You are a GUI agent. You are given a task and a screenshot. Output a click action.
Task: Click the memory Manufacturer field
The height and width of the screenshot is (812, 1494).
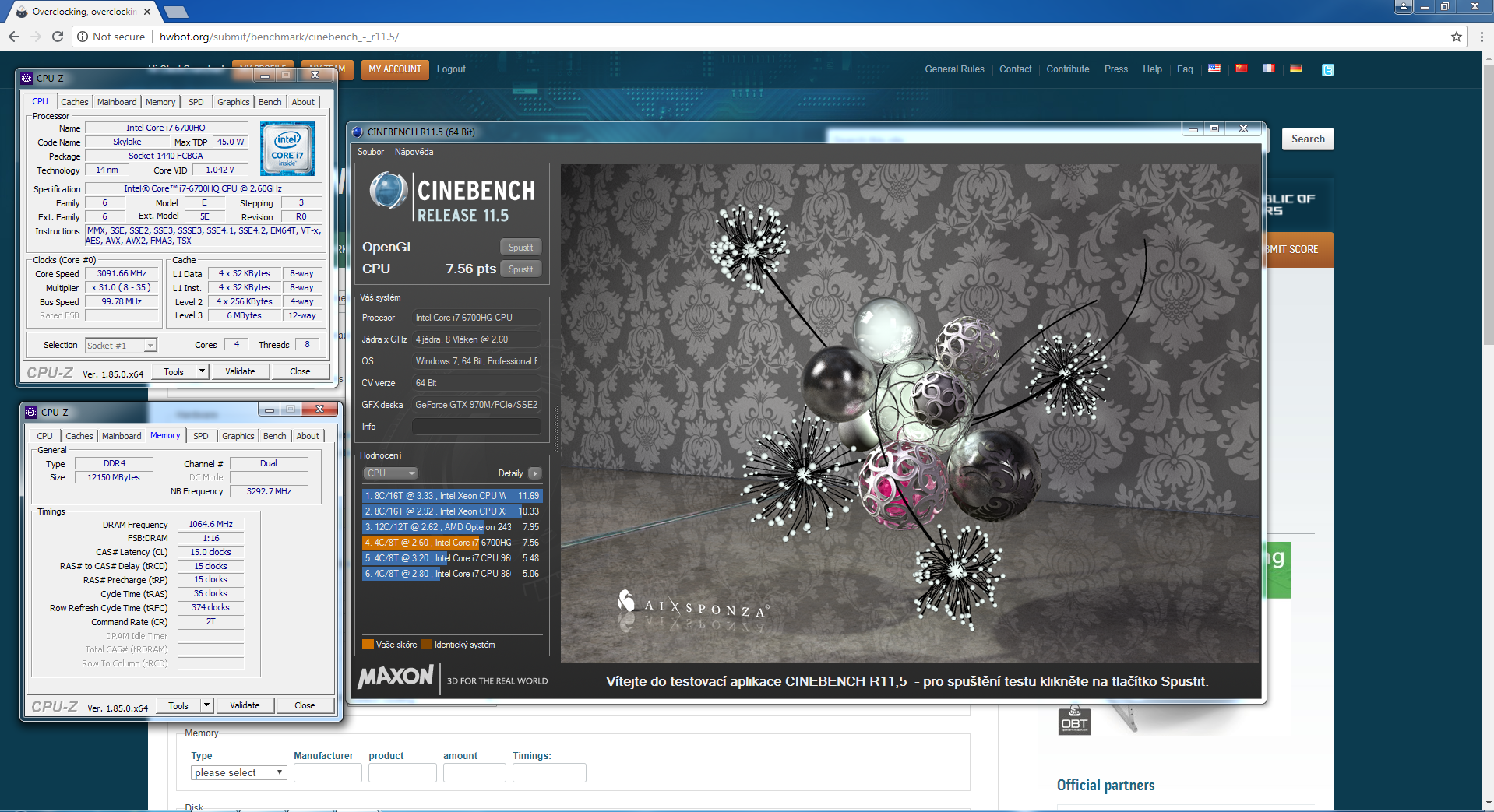point(327,772)
